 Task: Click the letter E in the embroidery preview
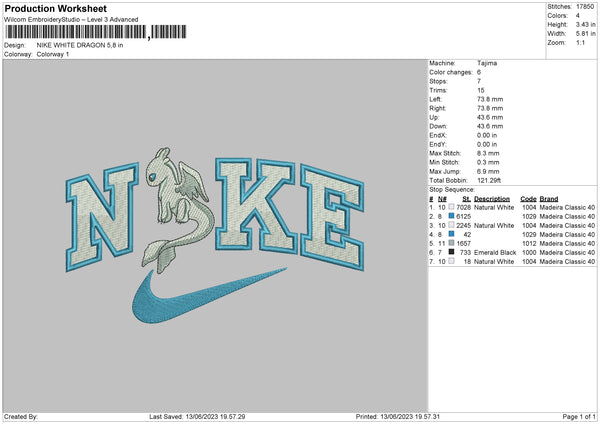[x=332, y=217]
